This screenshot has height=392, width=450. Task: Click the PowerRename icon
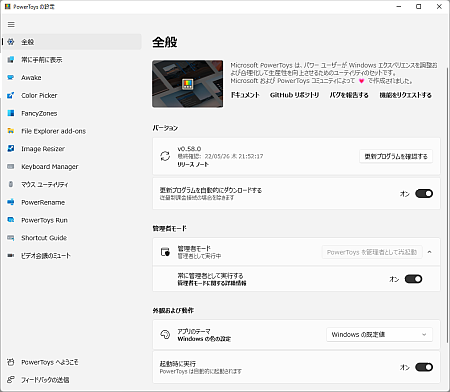(x=11, y=202)
